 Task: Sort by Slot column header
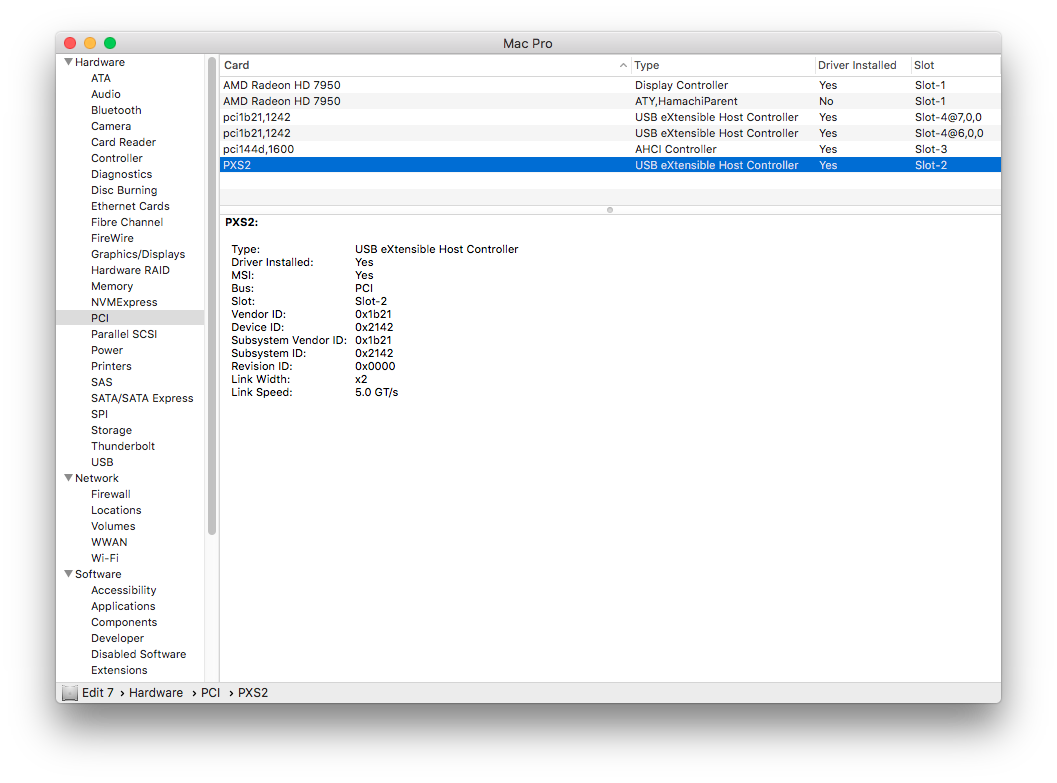tap(955, 65)
